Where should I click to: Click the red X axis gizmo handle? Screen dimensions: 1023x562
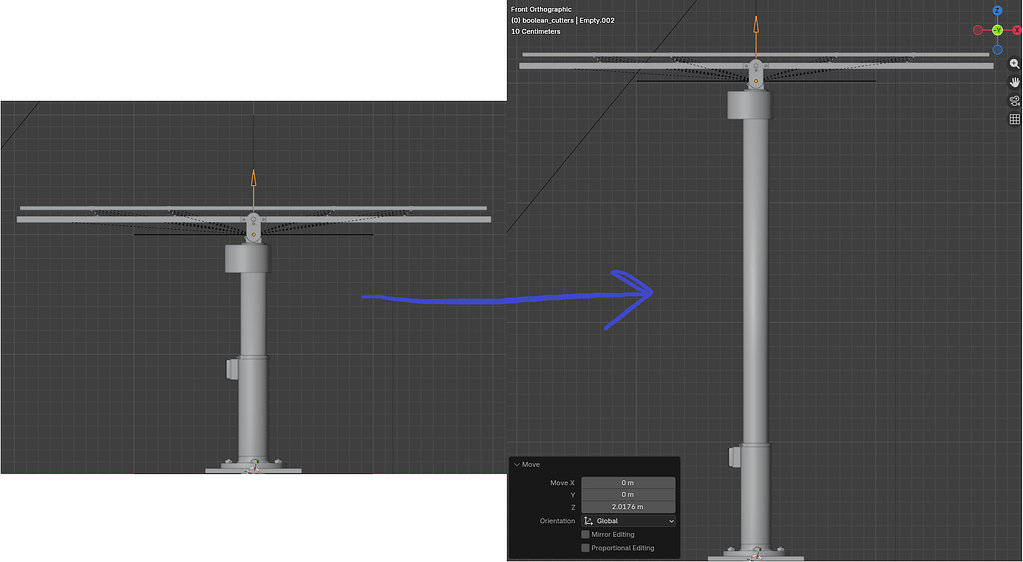point(1016,30)
